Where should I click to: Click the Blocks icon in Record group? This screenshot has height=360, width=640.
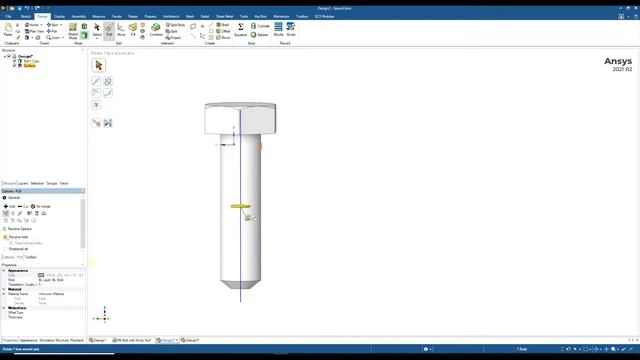(278, 27)
